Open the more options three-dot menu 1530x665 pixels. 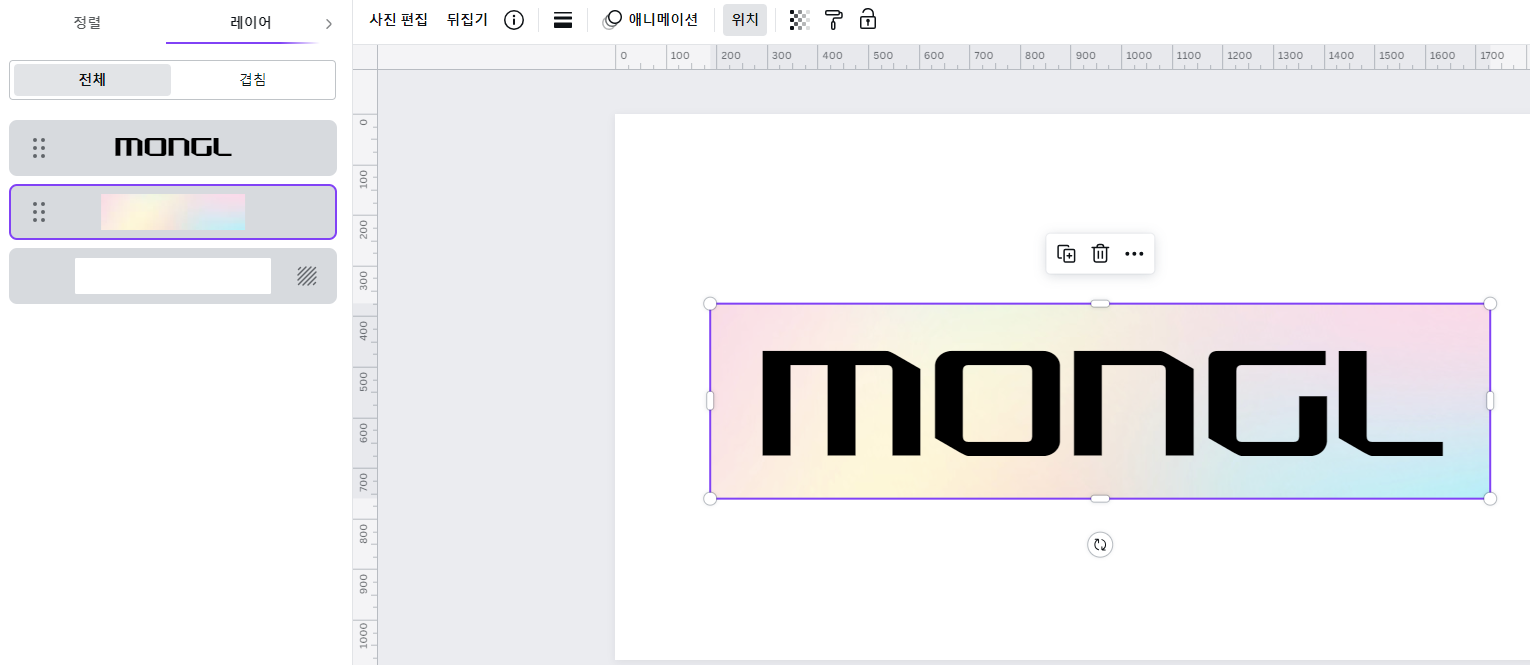pos(1134,254)
